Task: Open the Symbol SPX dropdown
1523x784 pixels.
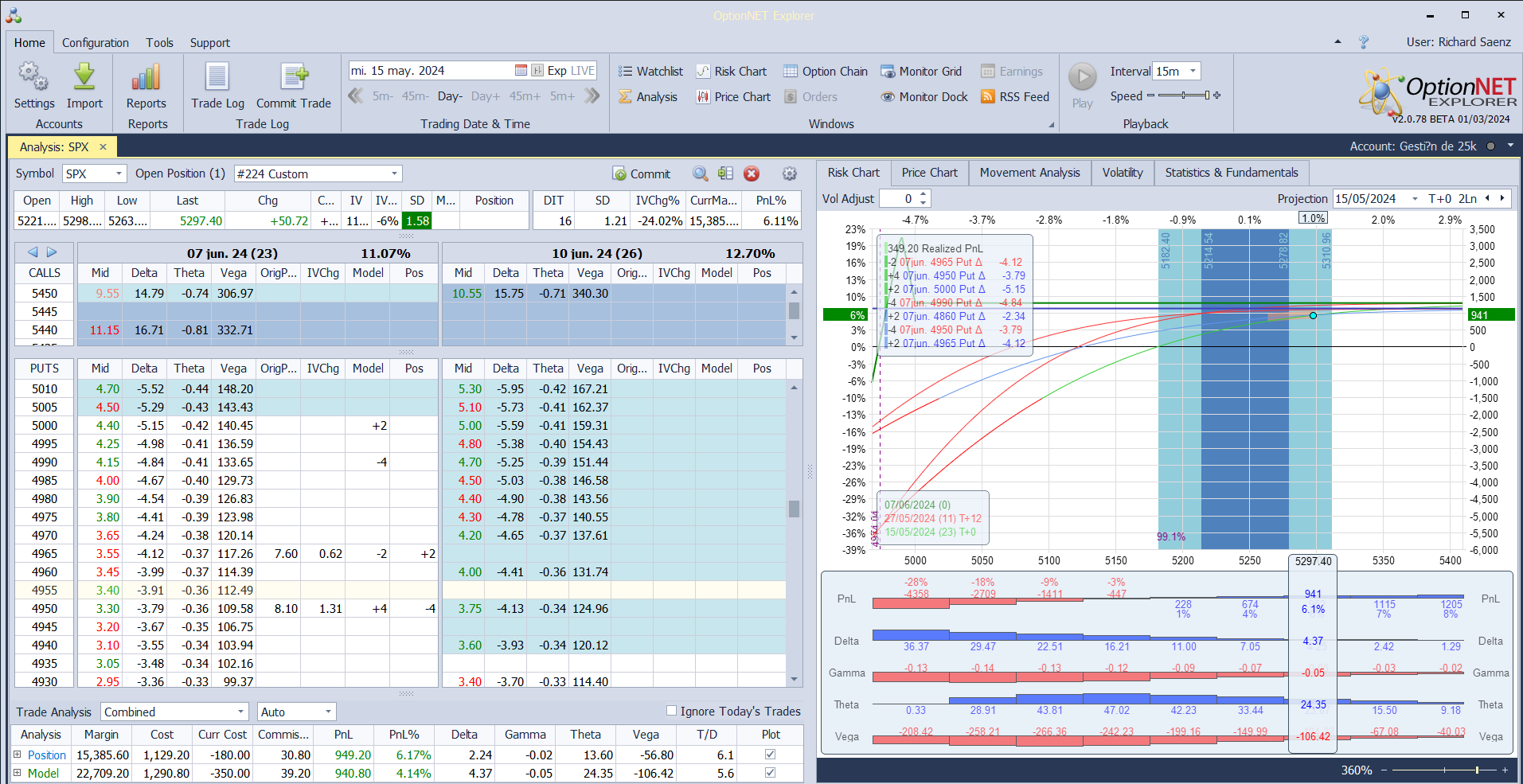Action: (x=119, y=174)
